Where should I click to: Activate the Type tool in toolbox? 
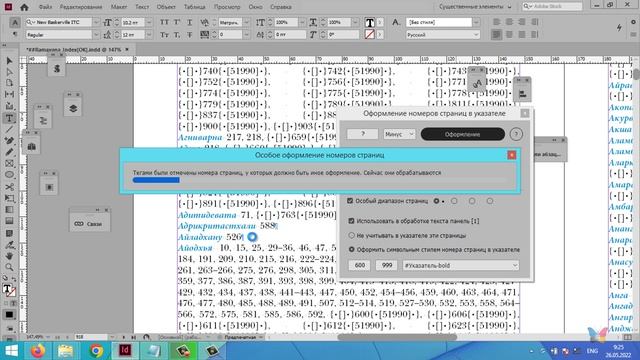click(x=9, y=118)
